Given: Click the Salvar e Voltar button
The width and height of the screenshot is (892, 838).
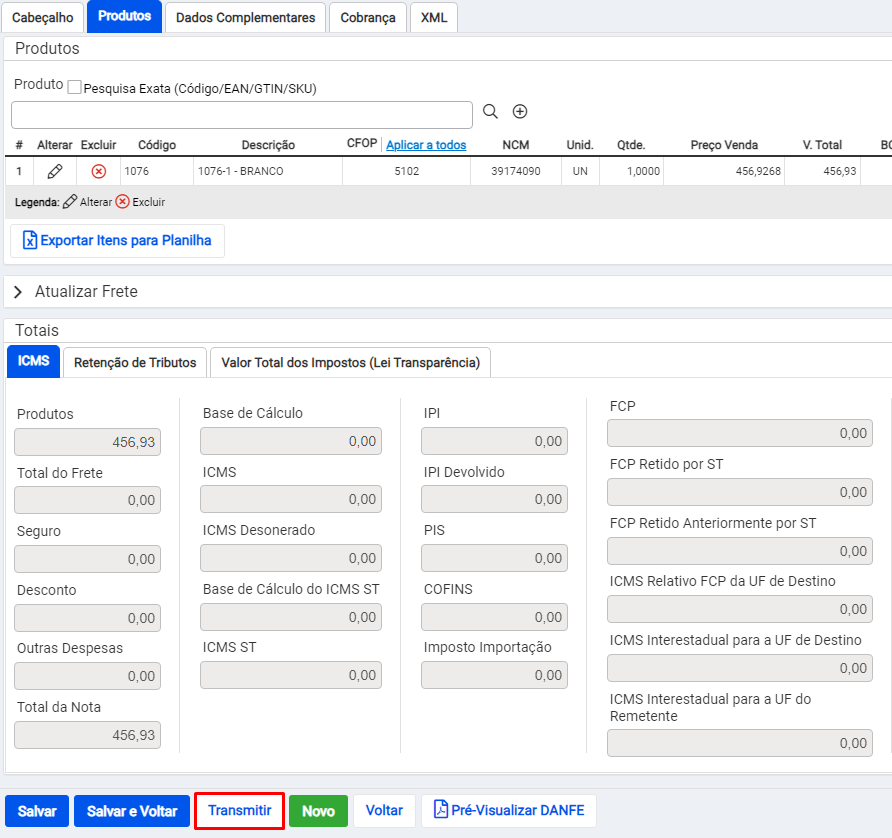Looking at the screenshot, I should click(x=132, y=811).
